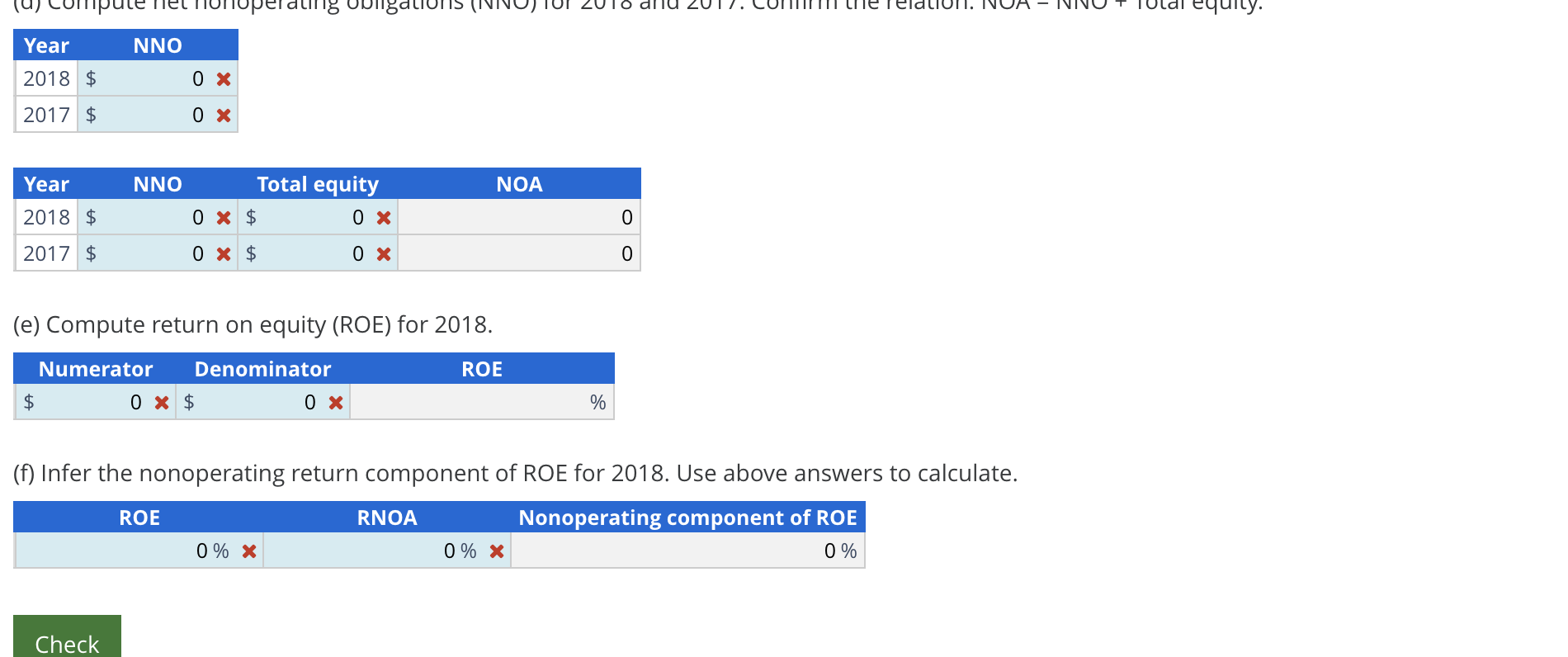This screenshot has width=1568, height=657.
Task: Click the red X next to the RNOA percentage
Action: [496, 551]
